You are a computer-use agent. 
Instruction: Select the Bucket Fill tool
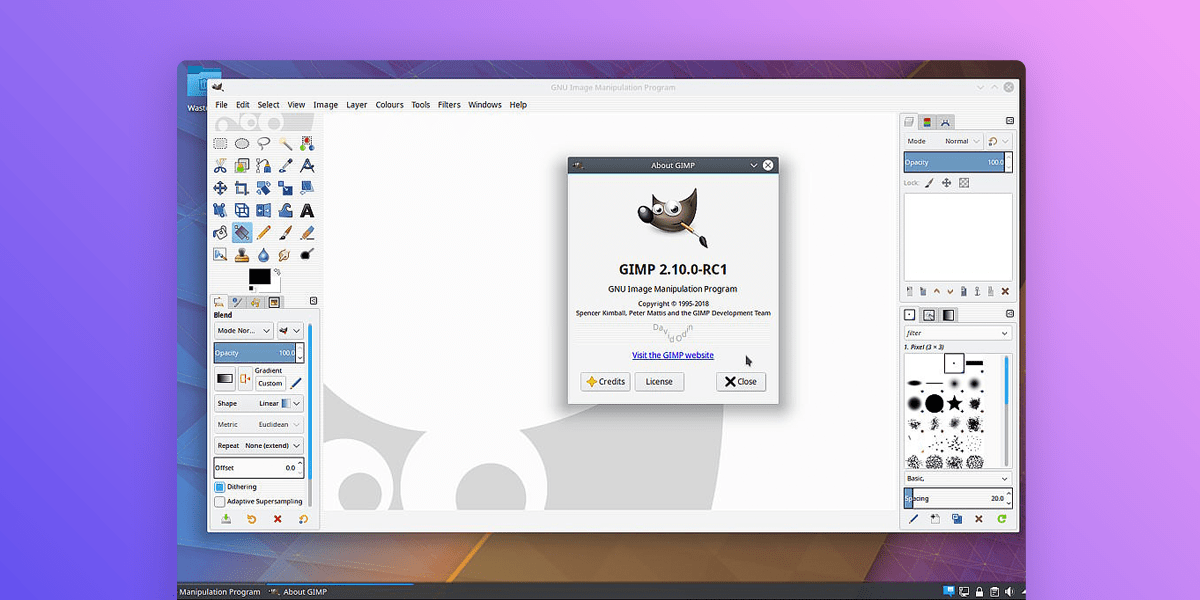[220, 232]
